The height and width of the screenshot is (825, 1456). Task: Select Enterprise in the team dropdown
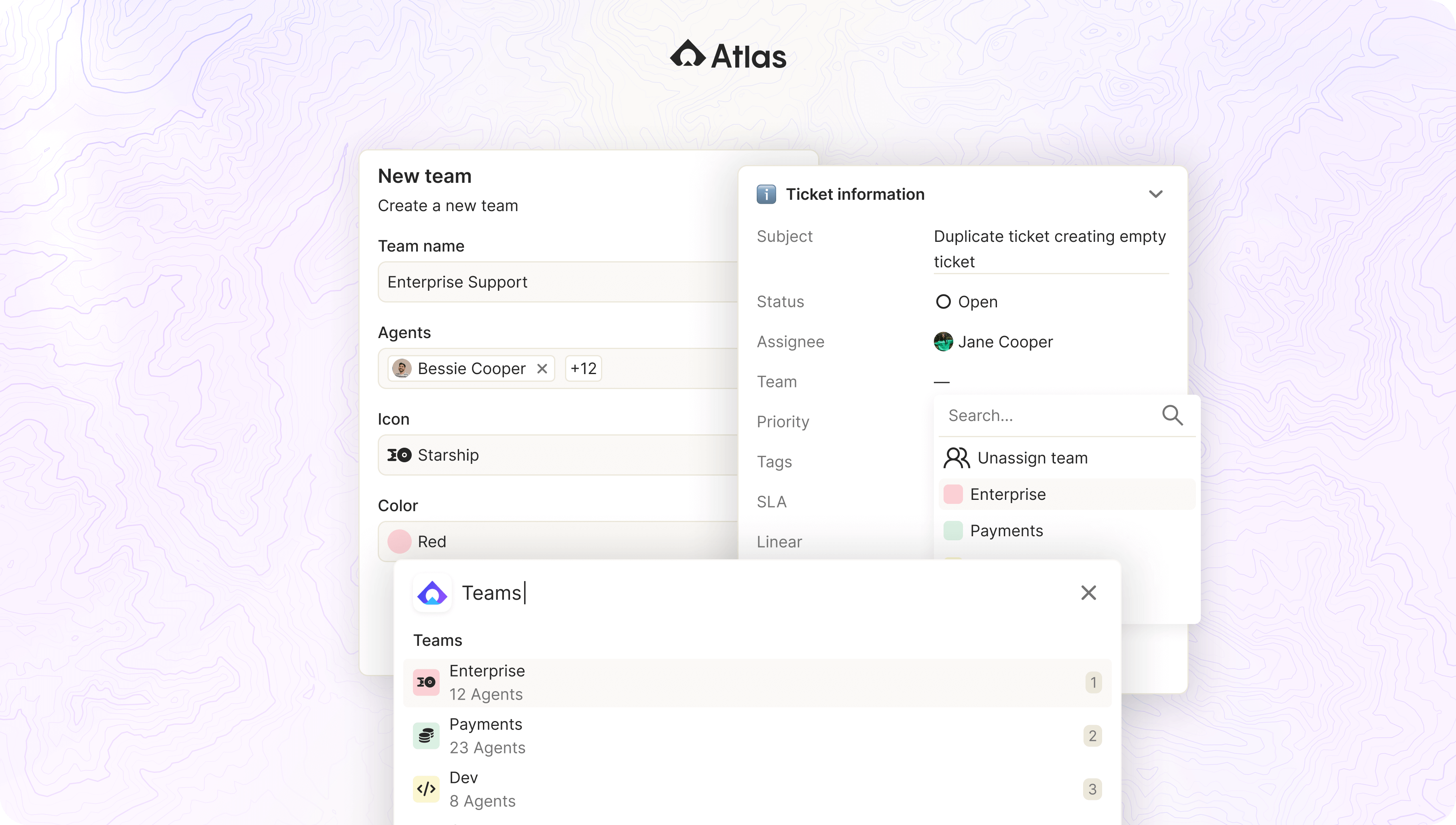coord(1067,494)
